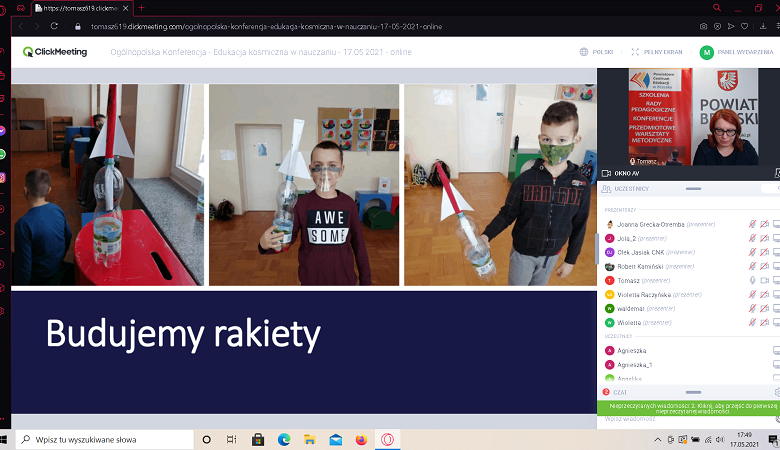Show hidden system tray icons
Image resolution: width=780 pixels, height=450 pixels.
click(658, 440)
